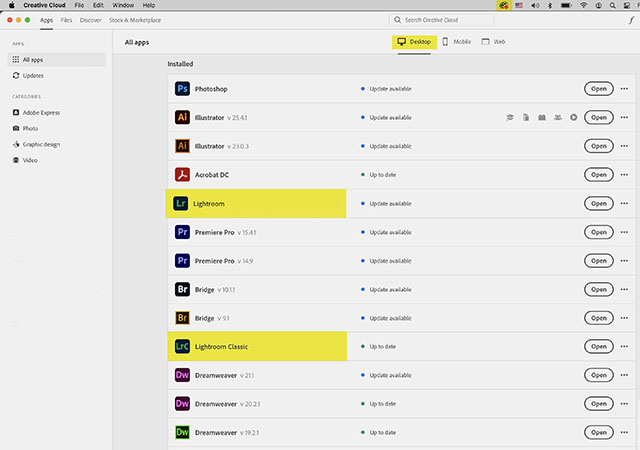The image size is (640, 450).
Task: Click the Creative Cloud menu bar status icon
Action: tap(504, 5)
